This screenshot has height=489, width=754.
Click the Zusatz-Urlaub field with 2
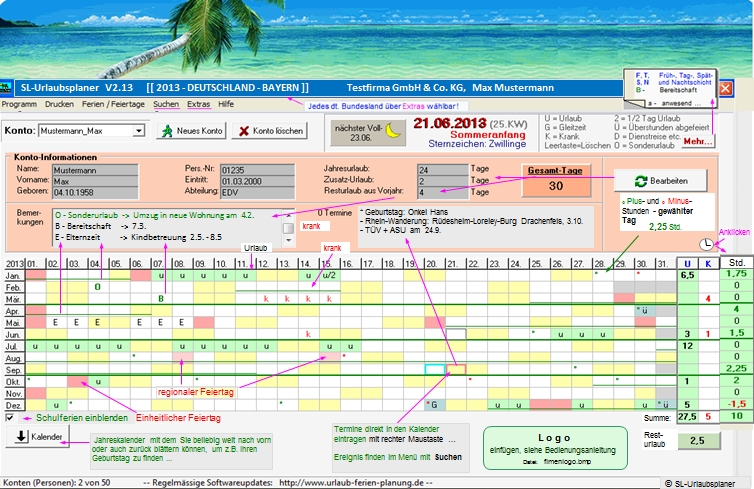click(x=442, y=181)
